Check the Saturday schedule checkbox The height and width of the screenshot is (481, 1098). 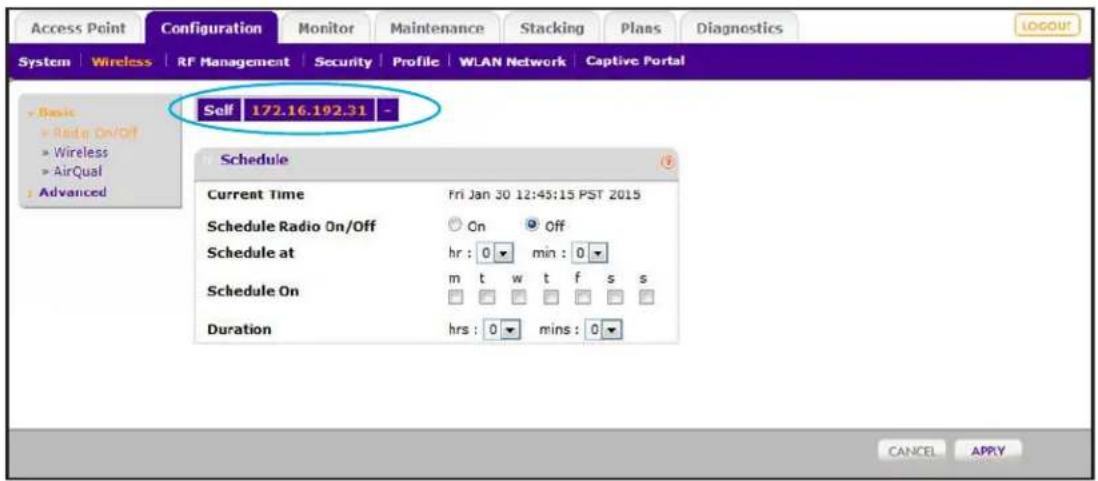[614, 298]
